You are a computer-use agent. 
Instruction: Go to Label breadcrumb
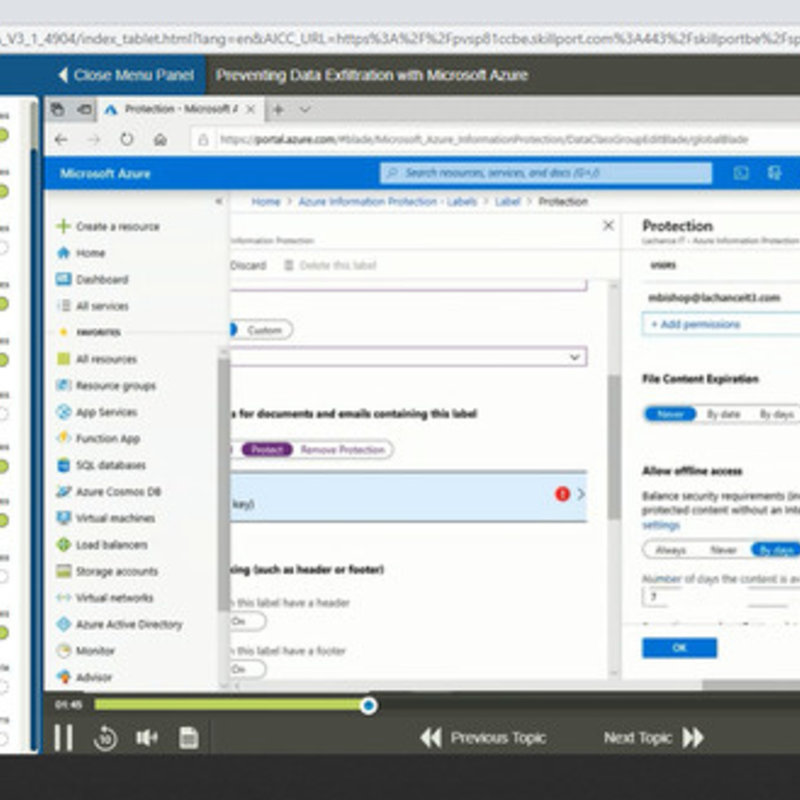[508, 202]
